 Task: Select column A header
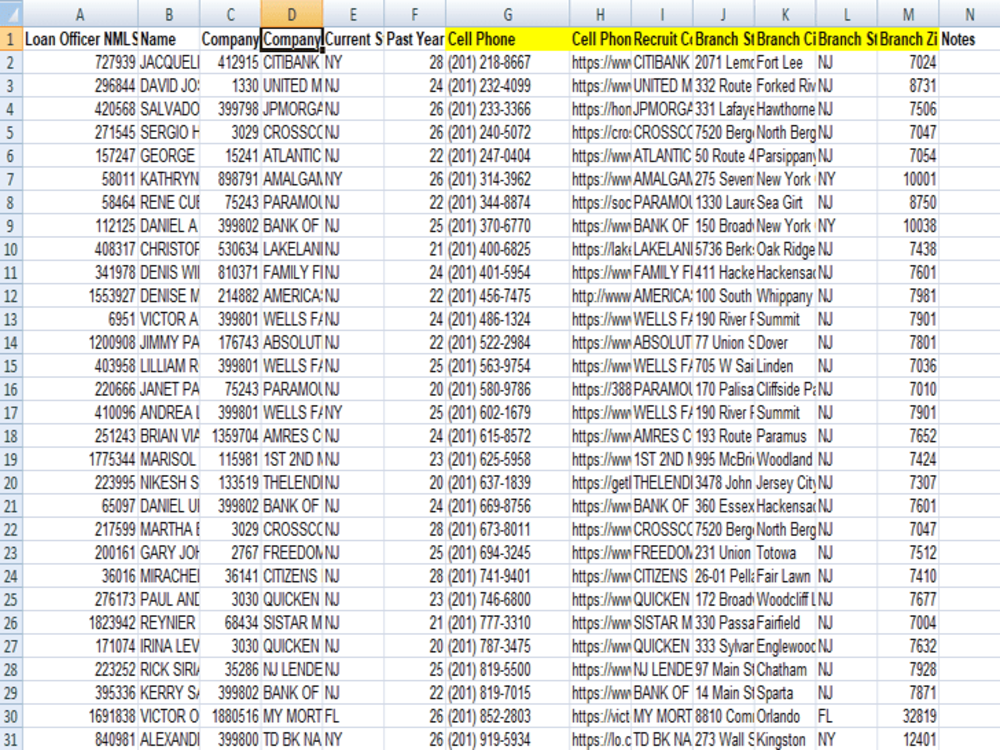pyautogui.click(x=80, y=14)
